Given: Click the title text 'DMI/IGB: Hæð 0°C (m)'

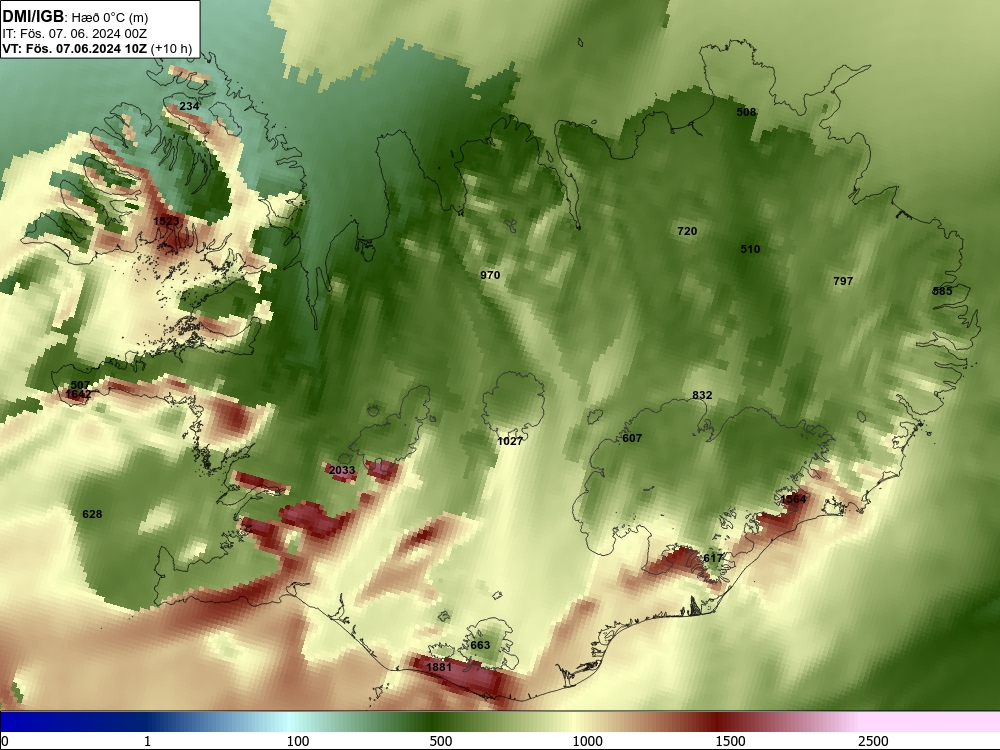Looking at the screenshot, I should (75, 16).
